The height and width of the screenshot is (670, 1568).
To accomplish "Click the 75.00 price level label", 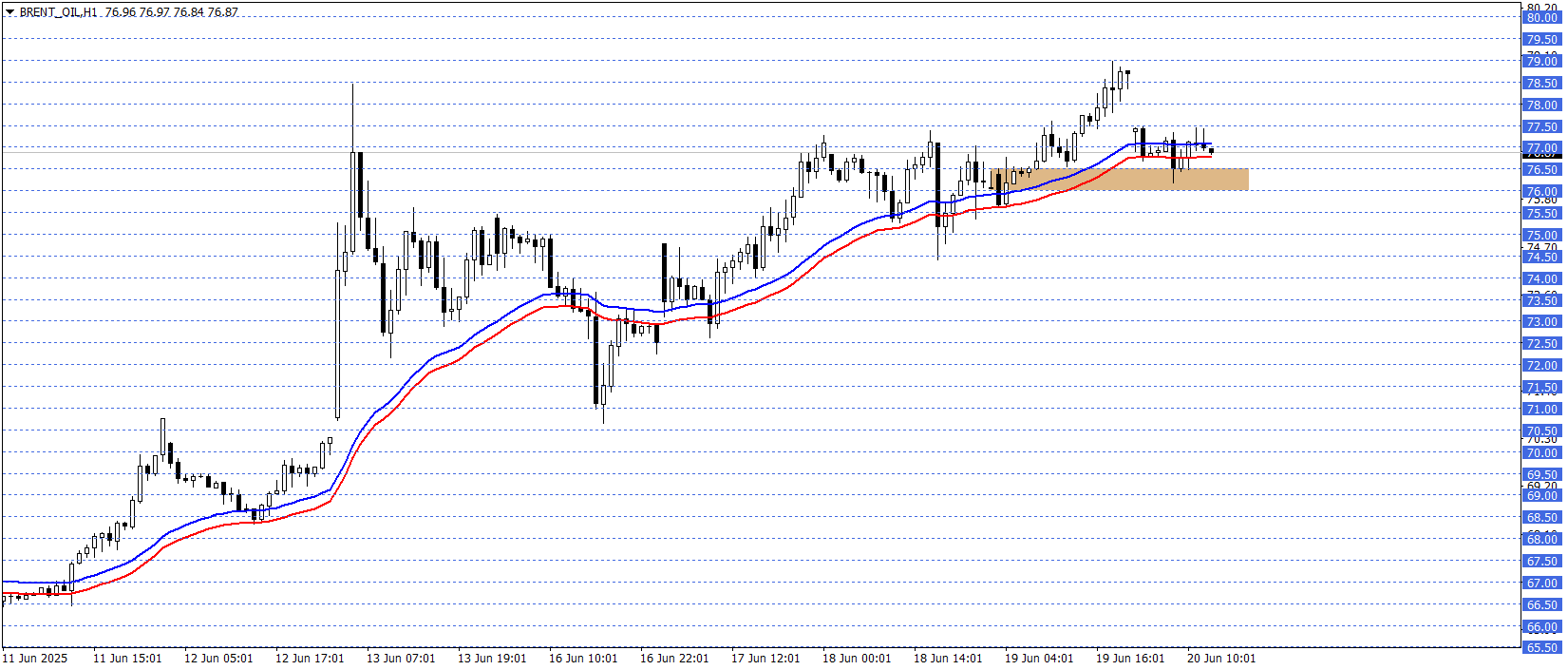I will 1541,236.
